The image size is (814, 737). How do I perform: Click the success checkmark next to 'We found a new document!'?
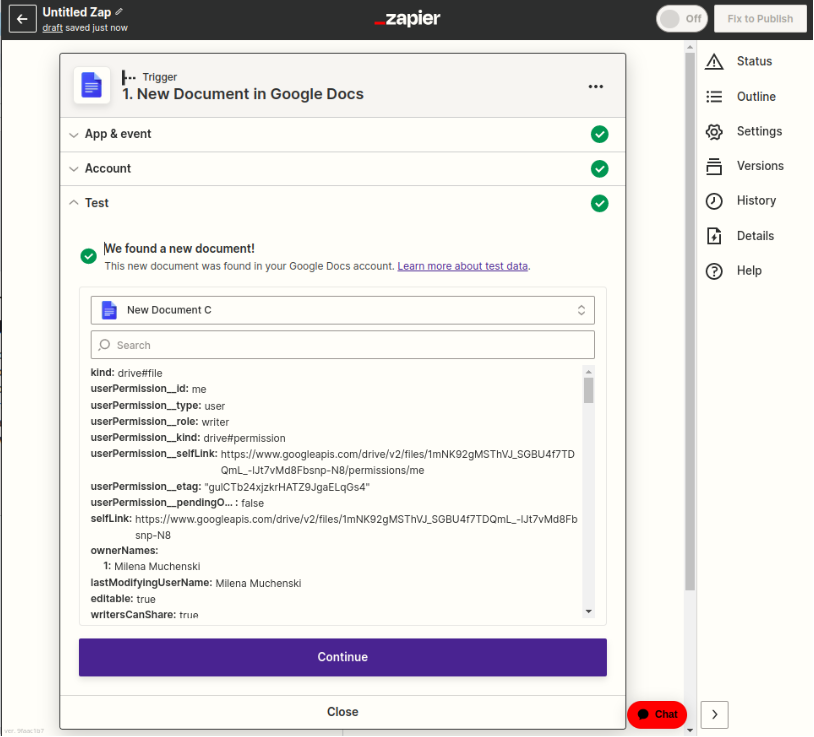coord(88,256)
